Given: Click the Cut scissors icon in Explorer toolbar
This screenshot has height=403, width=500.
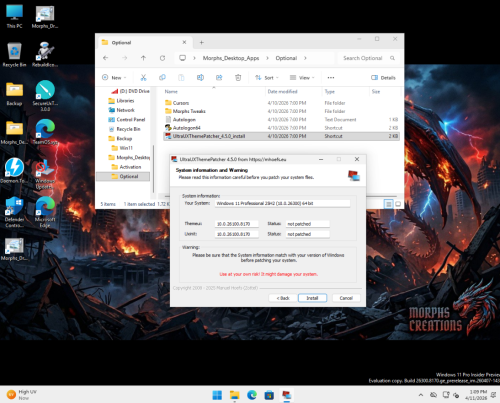Looking at the screenshot, I should pos(143,78).
